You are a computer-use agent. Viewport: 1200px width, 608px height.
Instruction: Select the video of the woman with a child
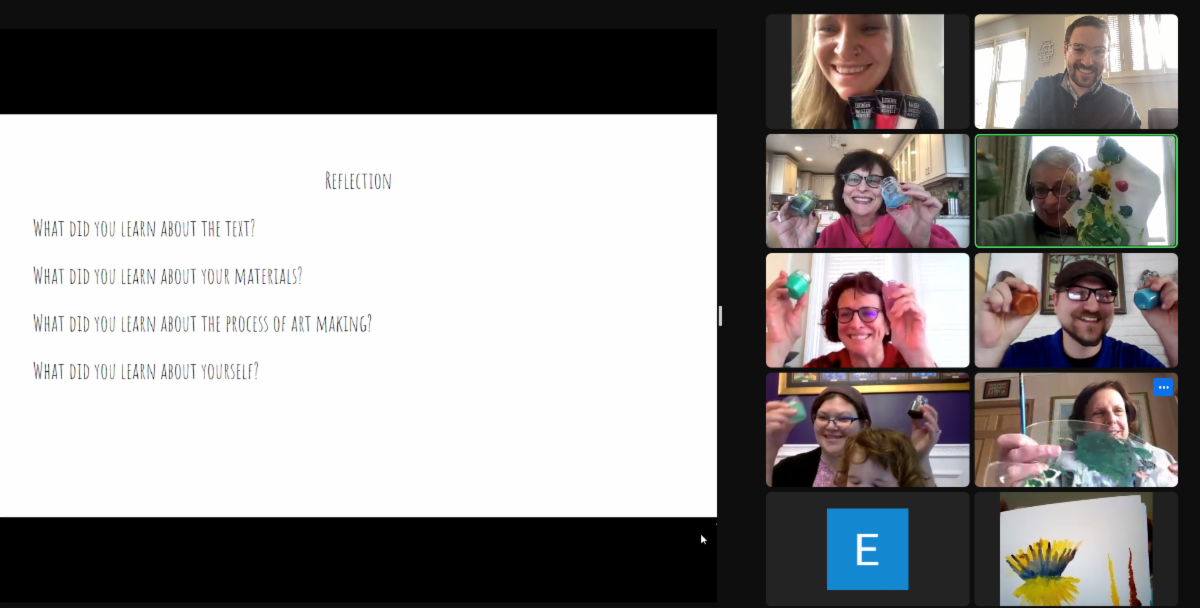[x=867, y=430]
